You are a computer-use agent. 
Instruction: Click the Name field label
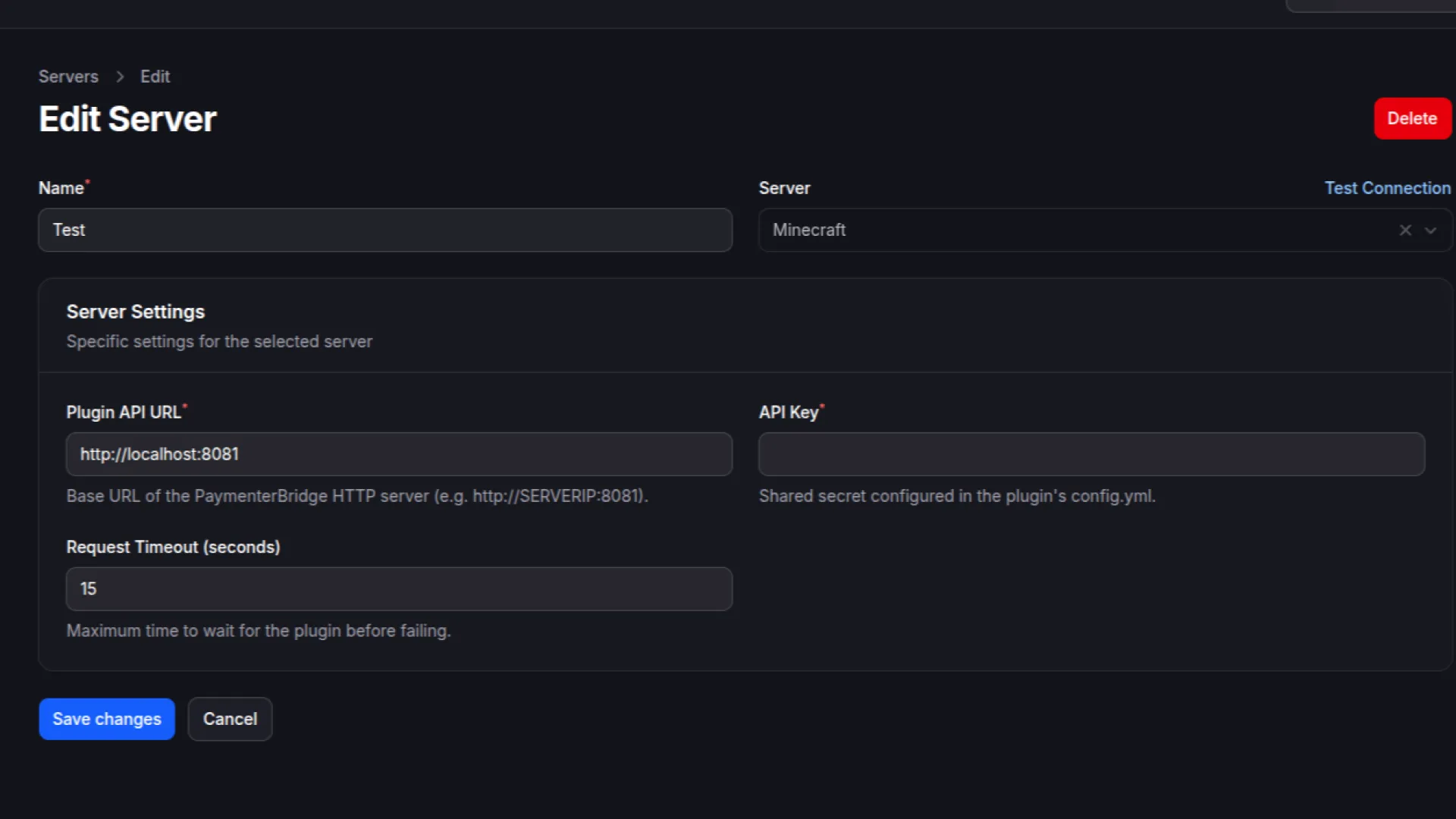[61, 188]
